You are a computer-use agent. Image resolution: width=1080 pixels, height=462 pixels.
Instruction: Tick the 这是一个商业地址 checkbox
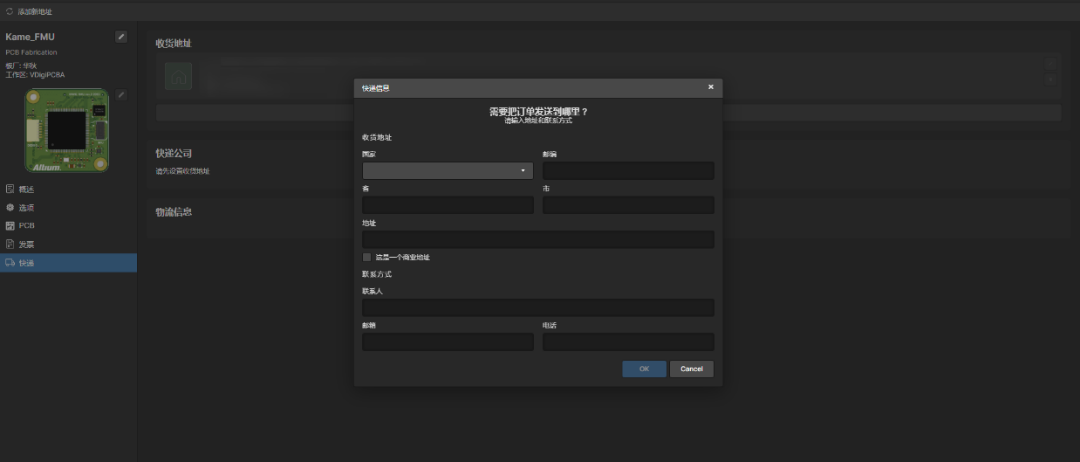click(366, 257)
